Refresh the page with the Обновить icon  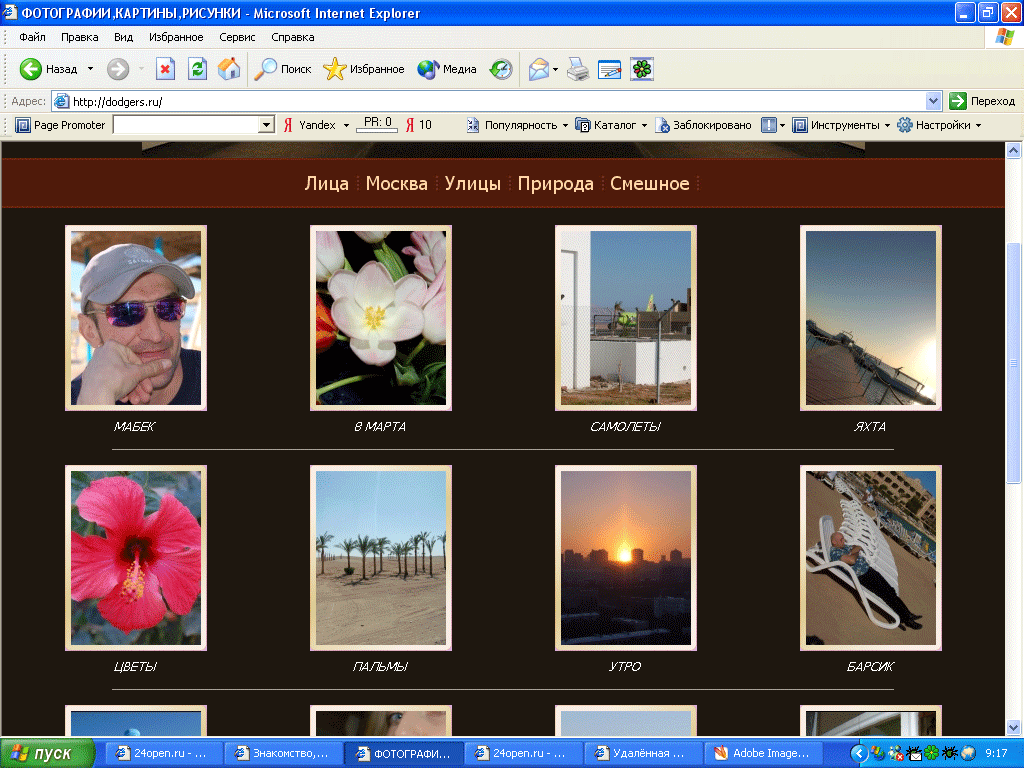pos(196,69)
